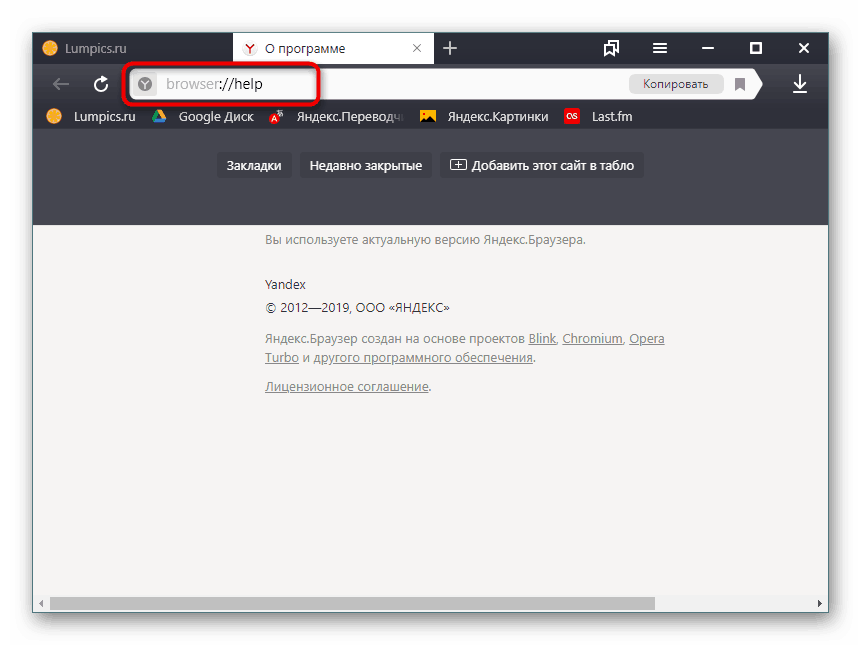Viewport: 861px width, 645px height.
Task: Click the Закладки button
Action: (x=254, y=165)
